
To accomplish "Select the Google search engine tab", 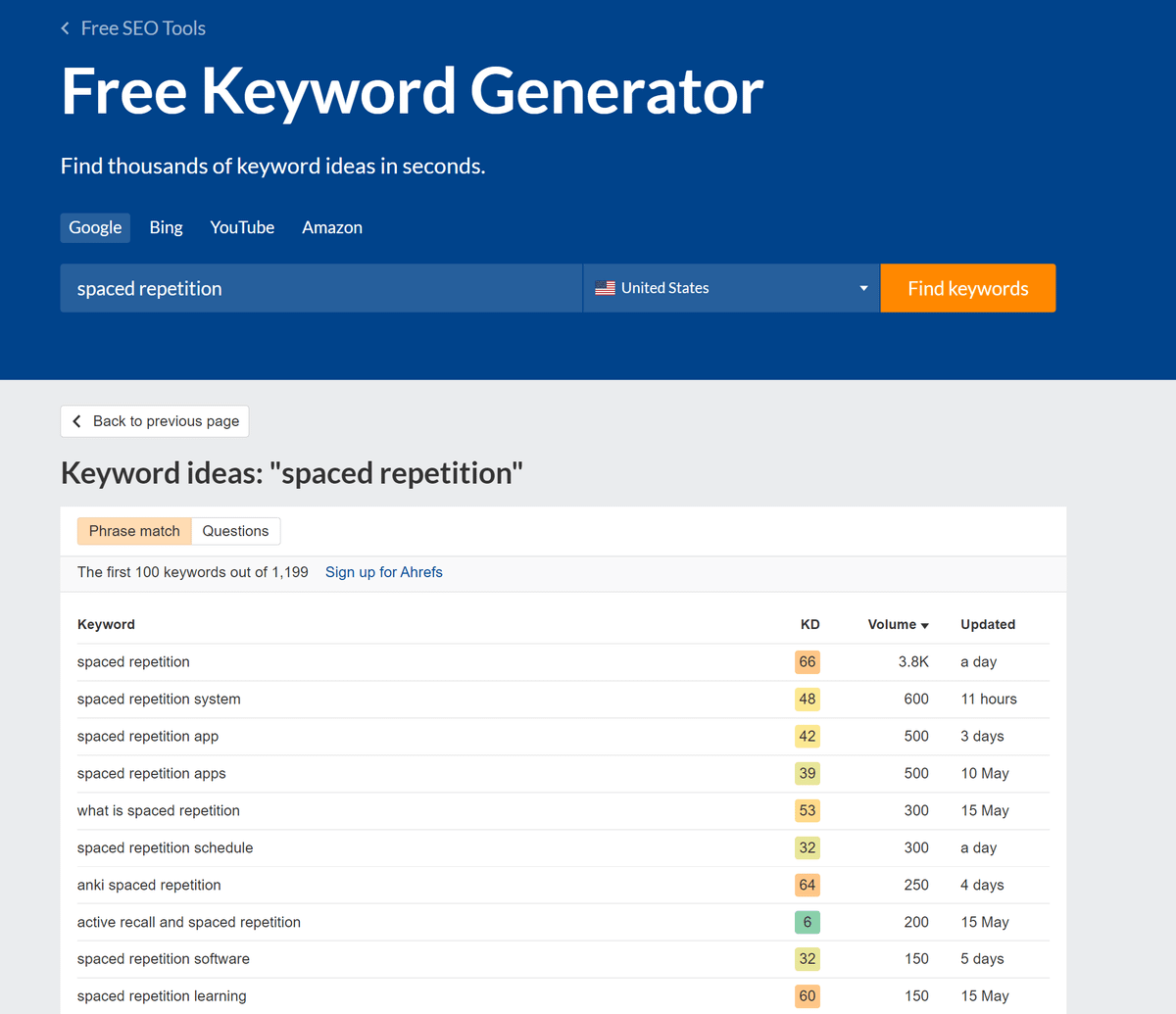I will [x=95, y=227].
